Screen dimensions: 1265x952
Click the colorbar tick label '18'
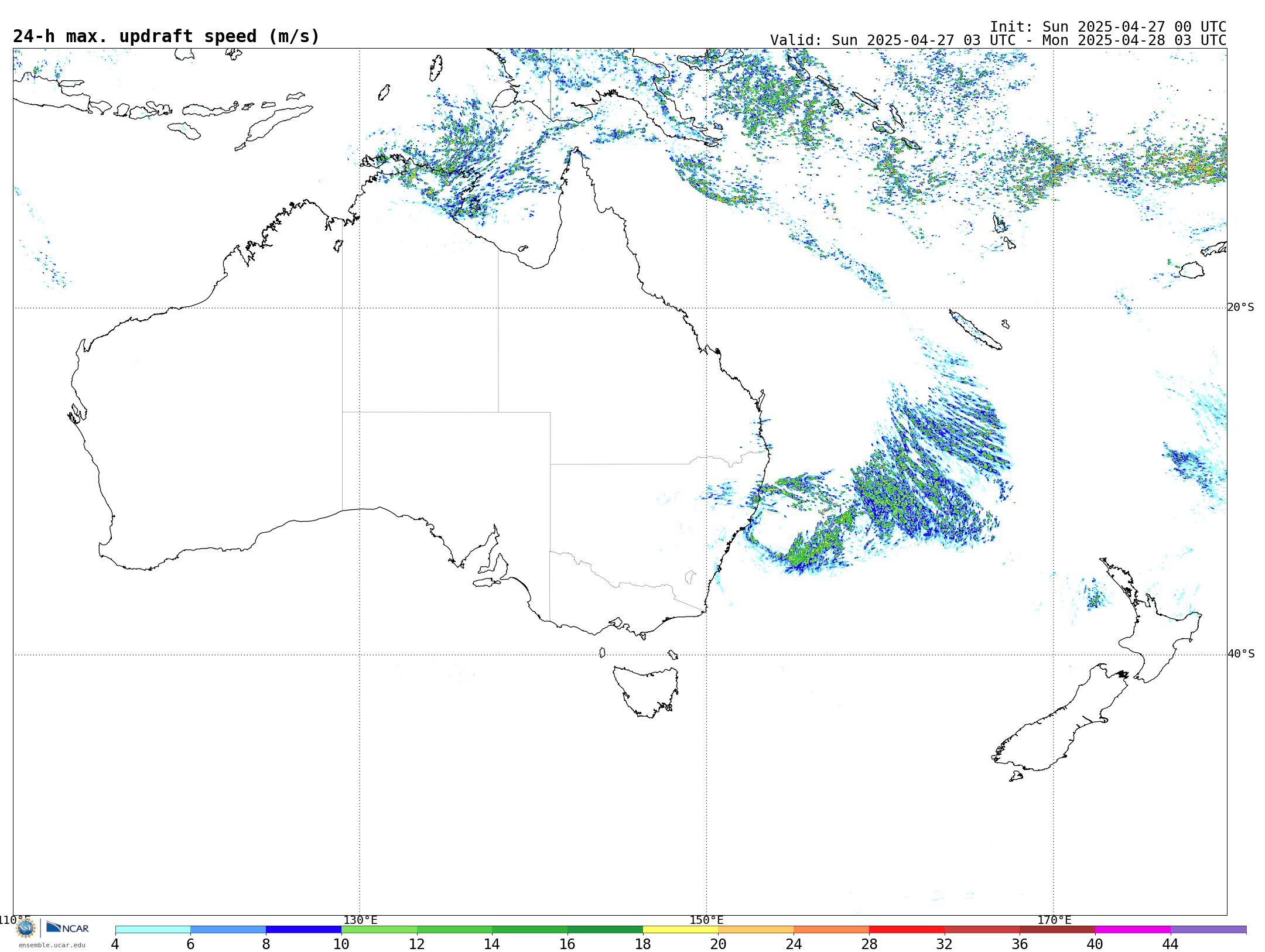pos(643,944)
